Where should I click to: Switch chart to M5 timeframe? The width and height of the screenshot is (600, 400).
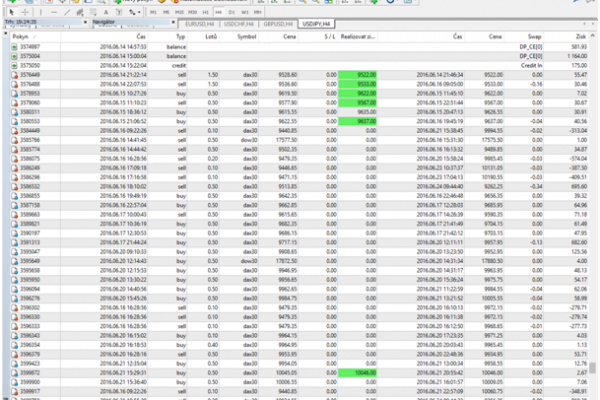(166, 12)
